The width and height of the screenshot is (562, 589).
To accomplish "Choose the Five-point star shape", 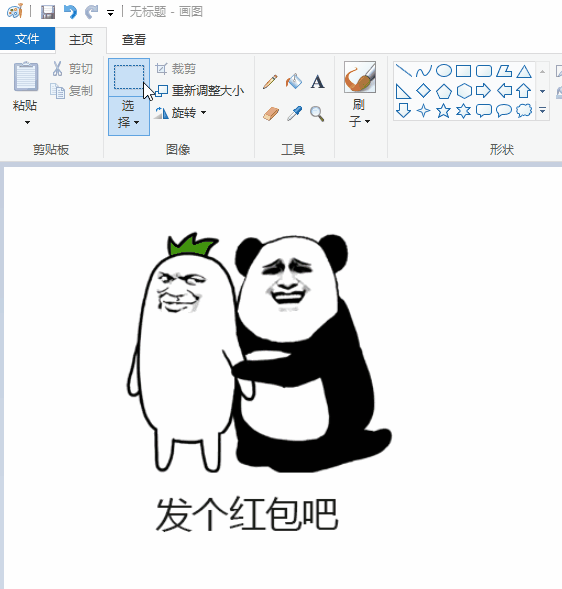I will [x=444, y=111].
